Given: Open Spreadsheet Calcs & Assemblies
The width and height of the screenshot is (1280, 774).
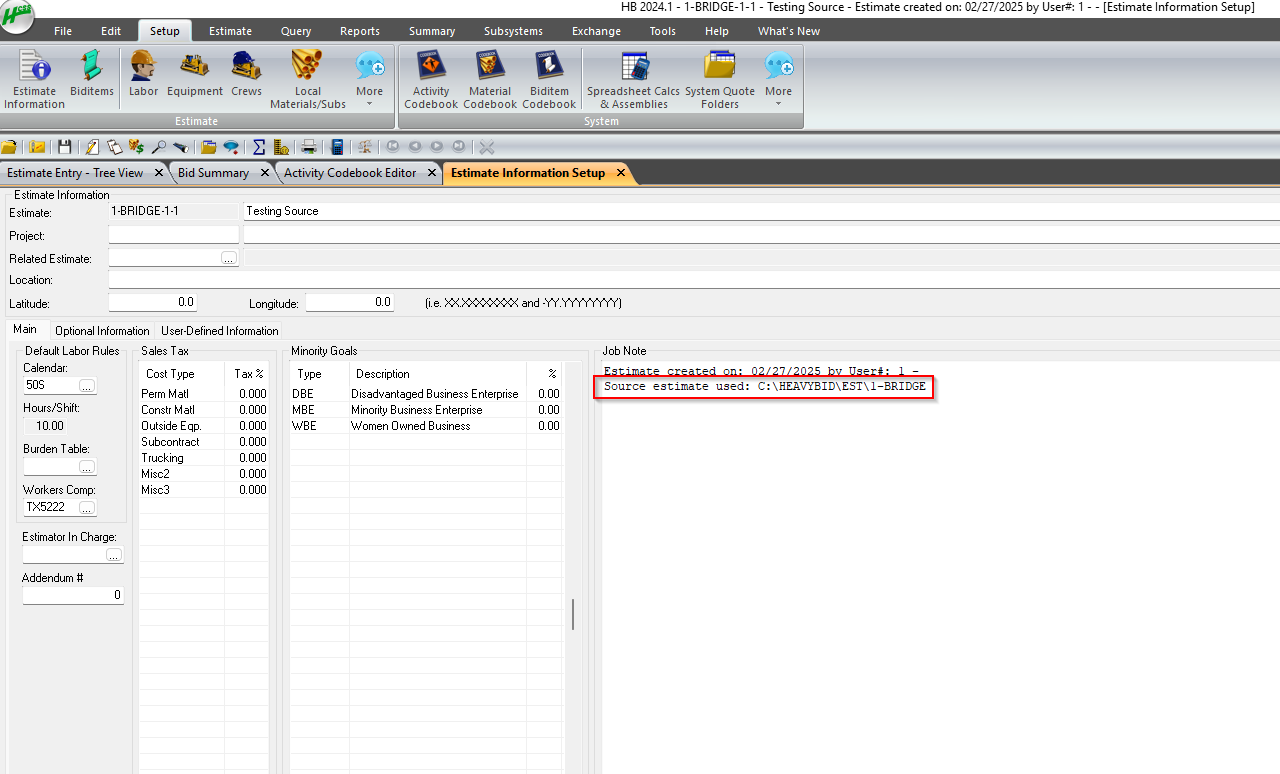Looking at the screenshot, I should (x=633, y=80).
